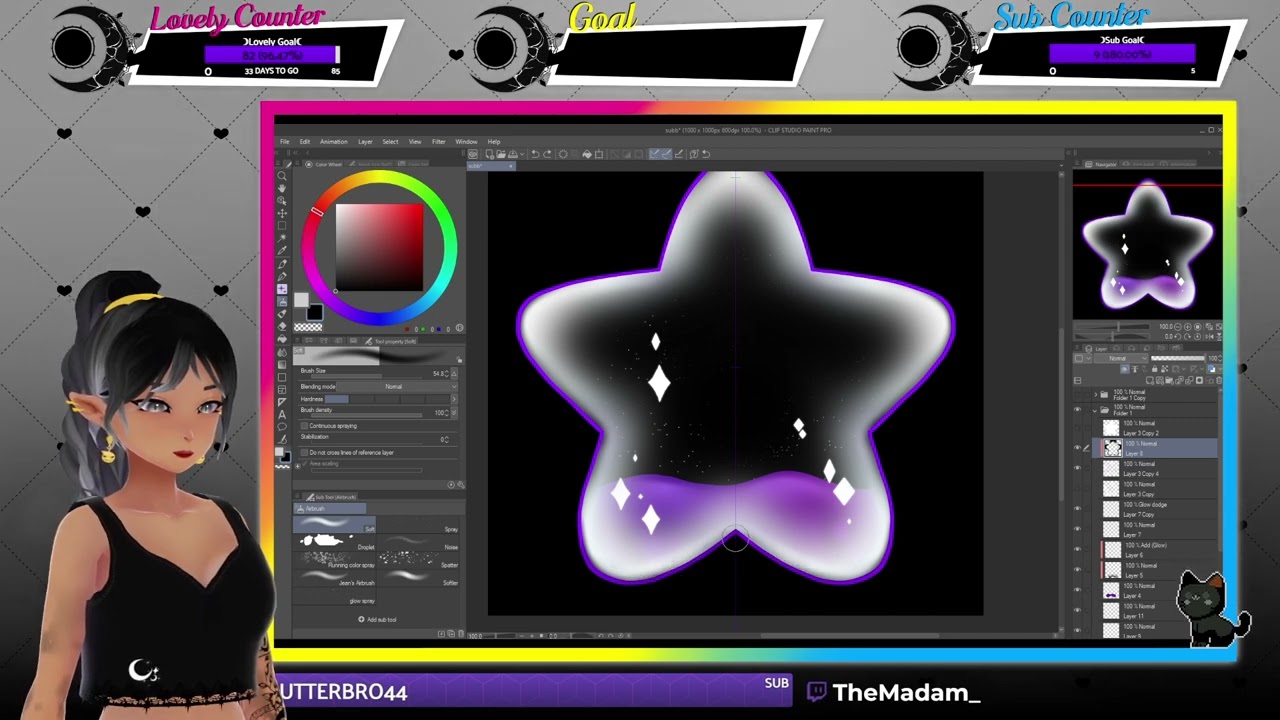
Task: Open the Layer menu
Action: coord(365,141)
